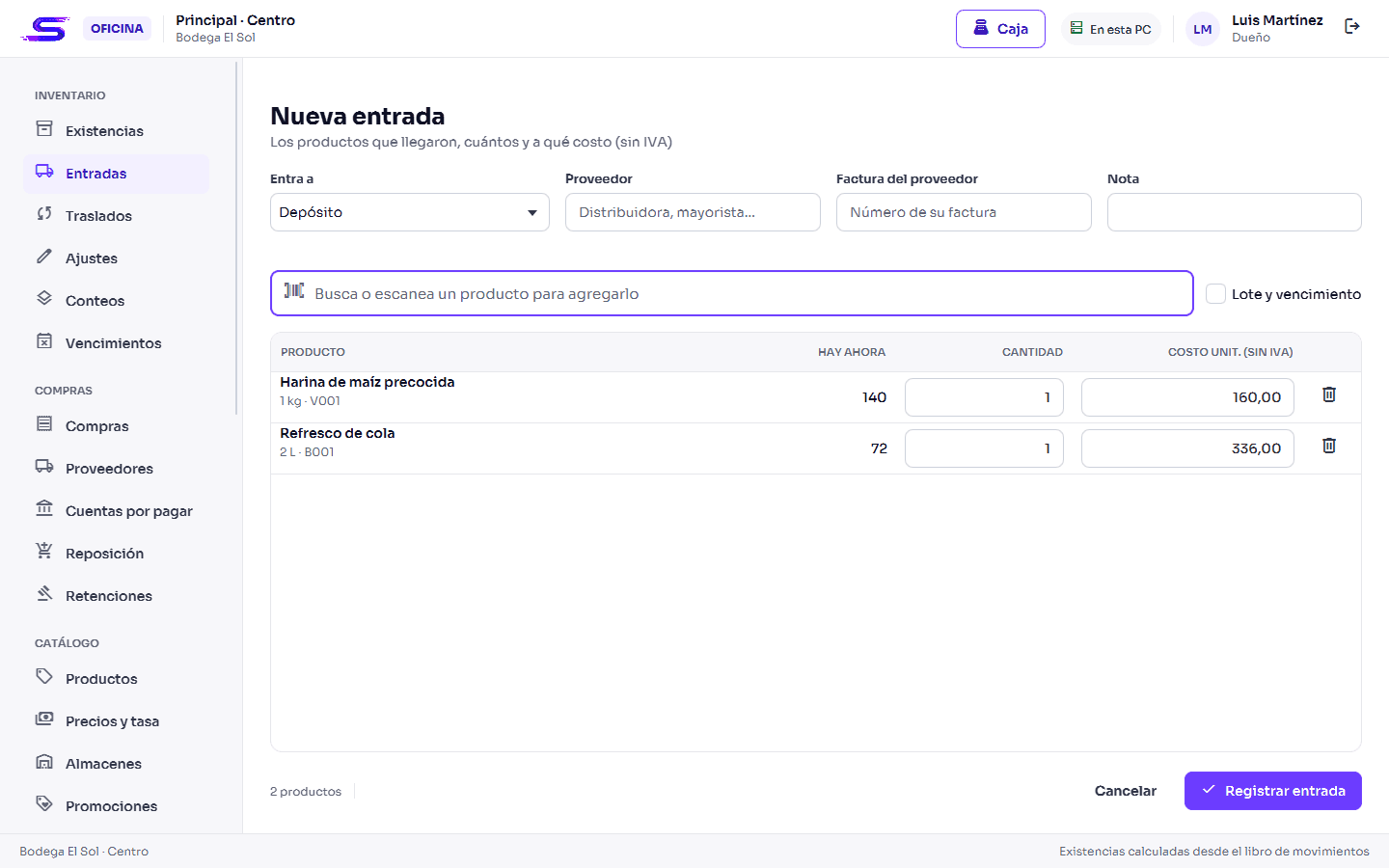Screen dimensions: 1389x868
Task: Click the Factura del proveedor field
Action: 964,212
